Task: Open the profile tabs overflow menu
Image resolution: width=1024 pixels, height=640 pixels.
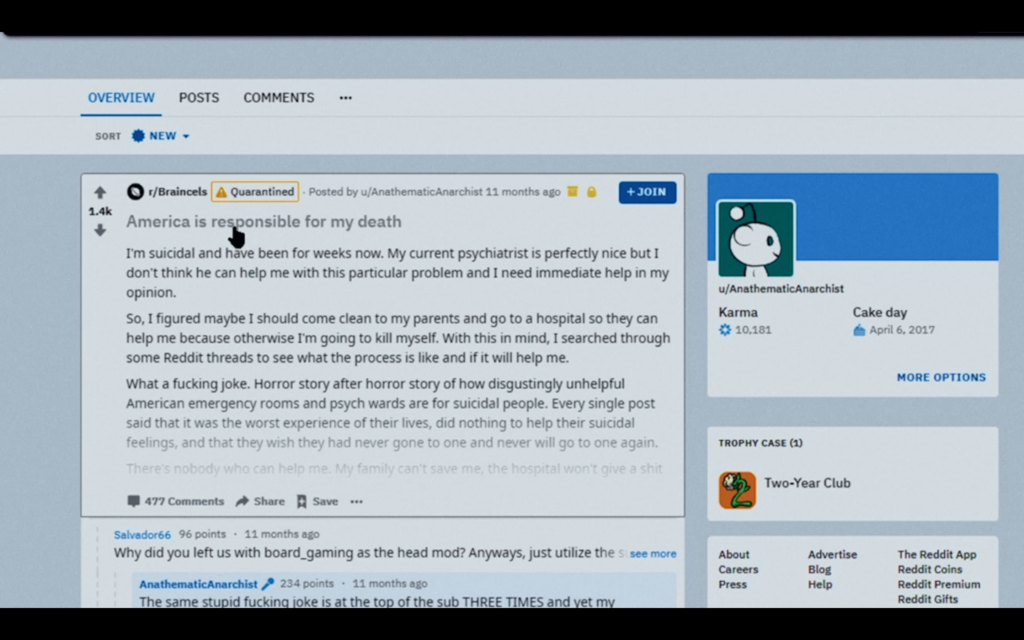Action: point(345,98)
